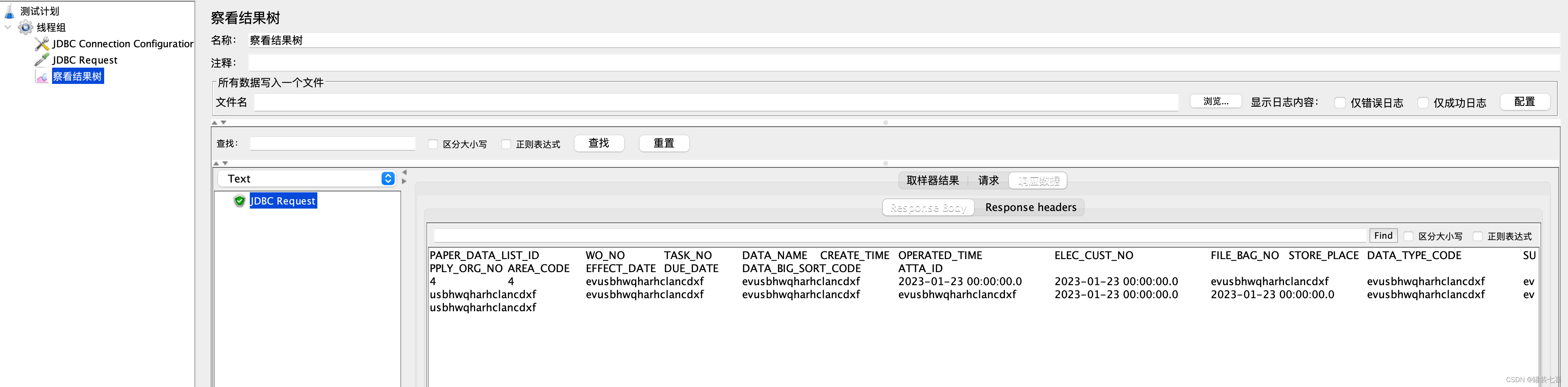Click PAPER_DATA_LIST_ID column header text
The height and width of the screenshot is (387, 1568).
click(484, 255)
